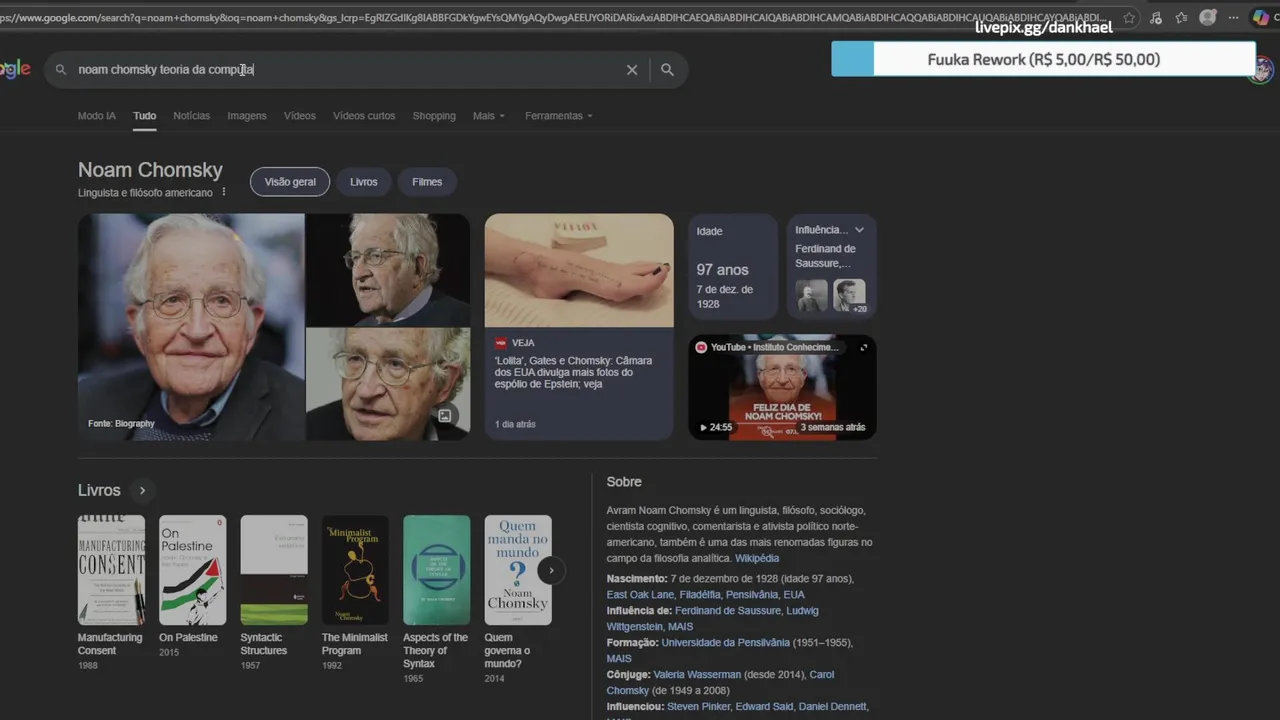Switch to Modo IA tab
The image size is (1280, 720).
pos(97,116)
